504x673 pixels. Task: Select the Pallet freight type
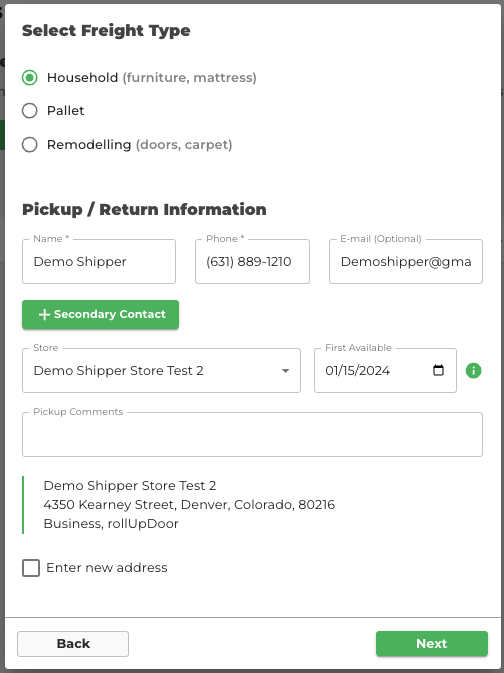pyautogui.click(x=30, y=111)
